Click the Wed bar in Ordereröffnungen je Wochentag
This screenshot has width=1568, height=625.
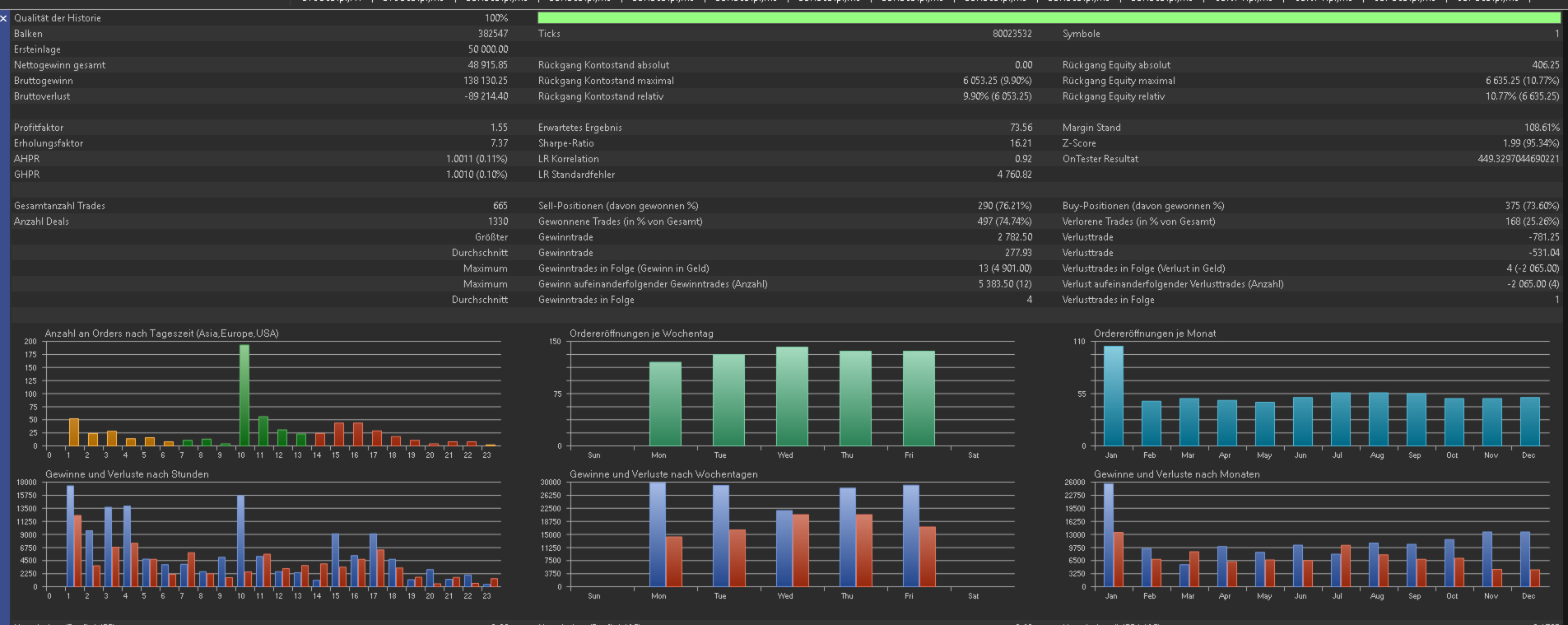click(792, 396)
